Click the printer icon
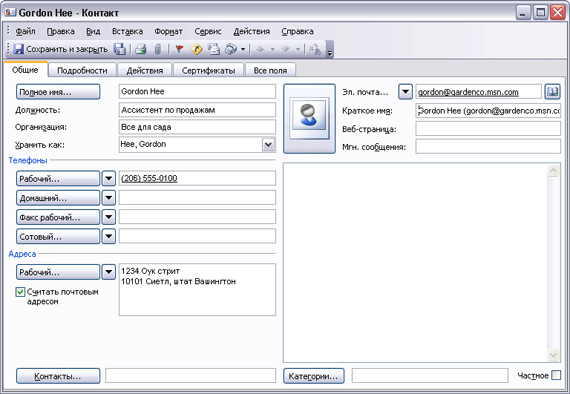This screenshot has height=394, width=570. tap(141, 49)
